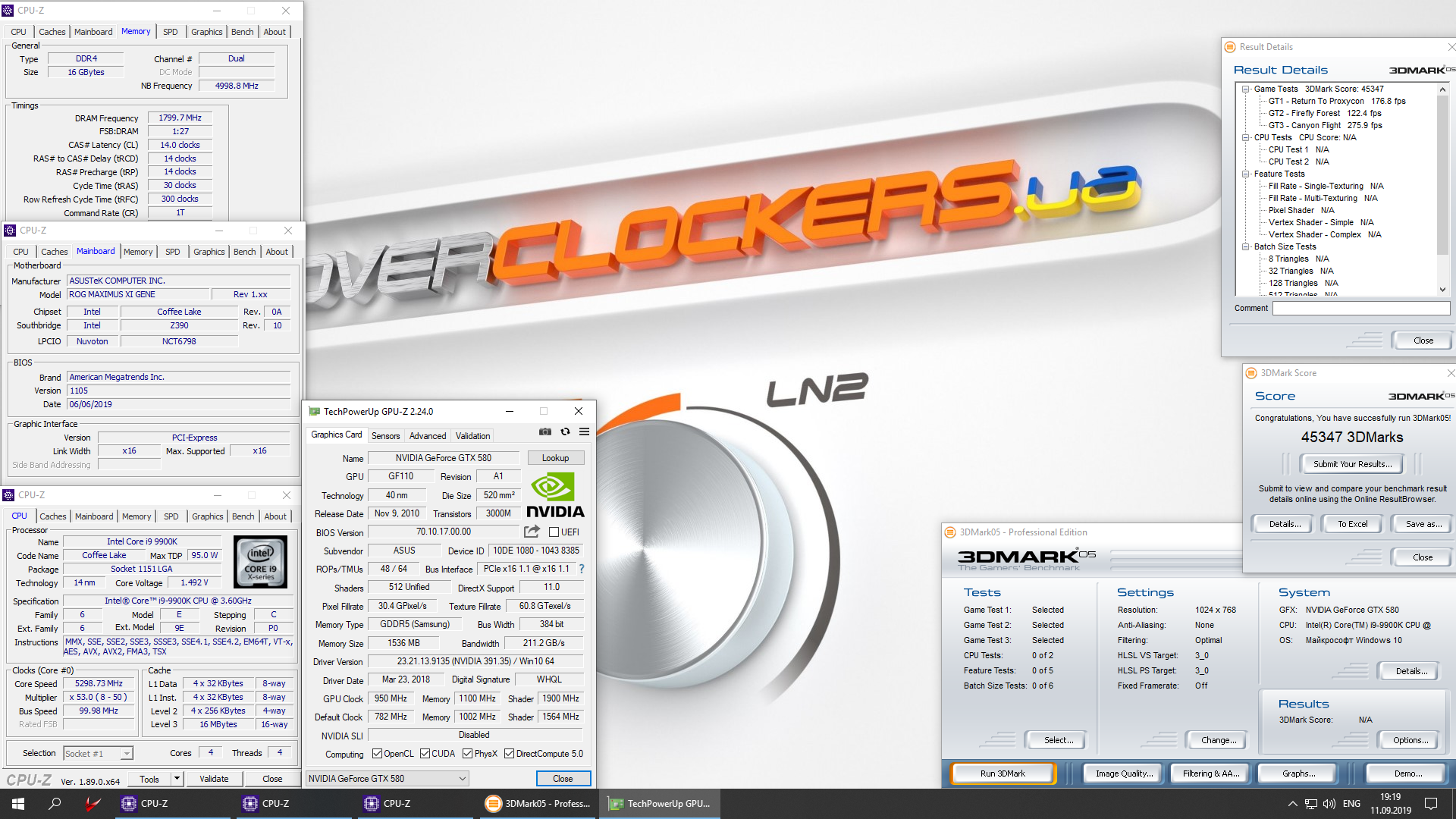Switch to 3DMark05 in the taskbar
This screenshot has width=1456, height=819.
(539, 804)
